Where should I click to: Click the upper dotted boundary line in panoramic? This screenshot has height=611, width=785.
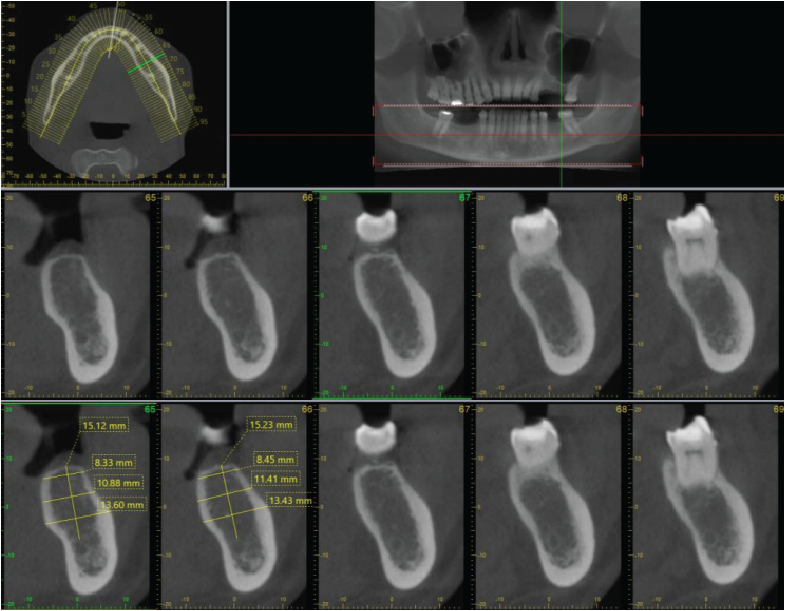pyautogui.click(x=507, y=106)
